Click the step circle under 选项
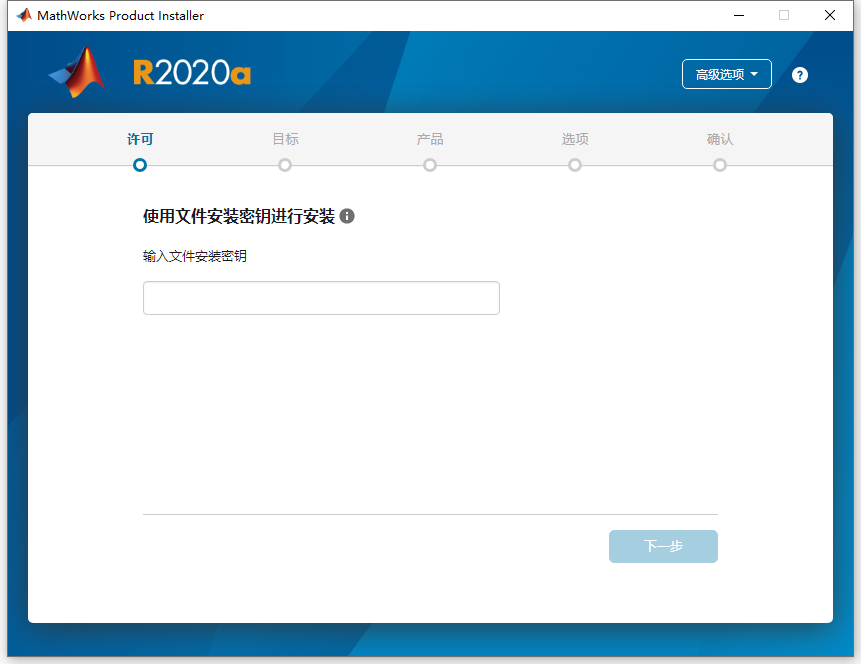Screen dimensions: 861x664 click(x=575, y=165)
